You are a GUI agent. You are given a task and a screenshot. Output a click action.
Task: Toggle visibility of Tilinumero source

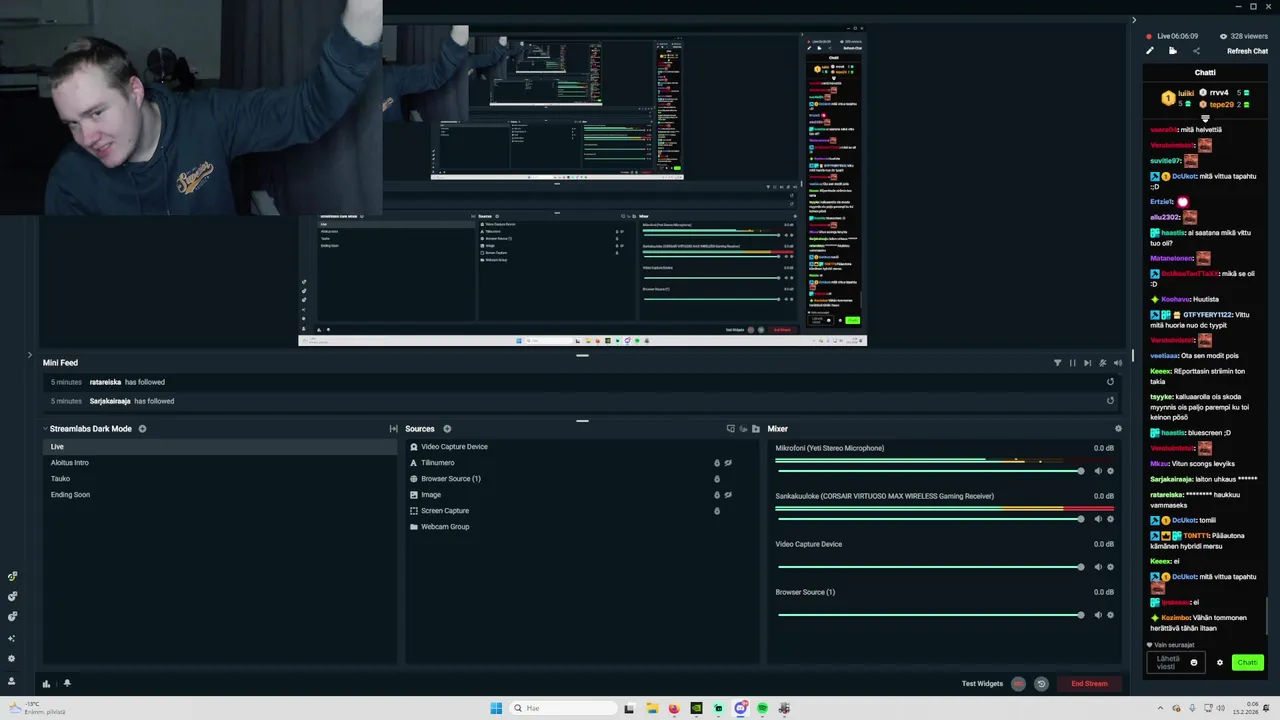point(728,463)
